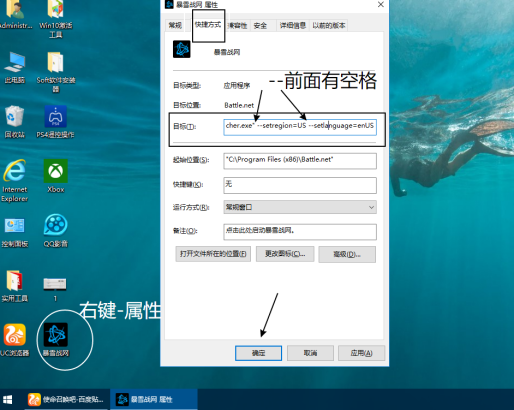
Task: Open the Soft software installer folder
Action: (55, 72)
